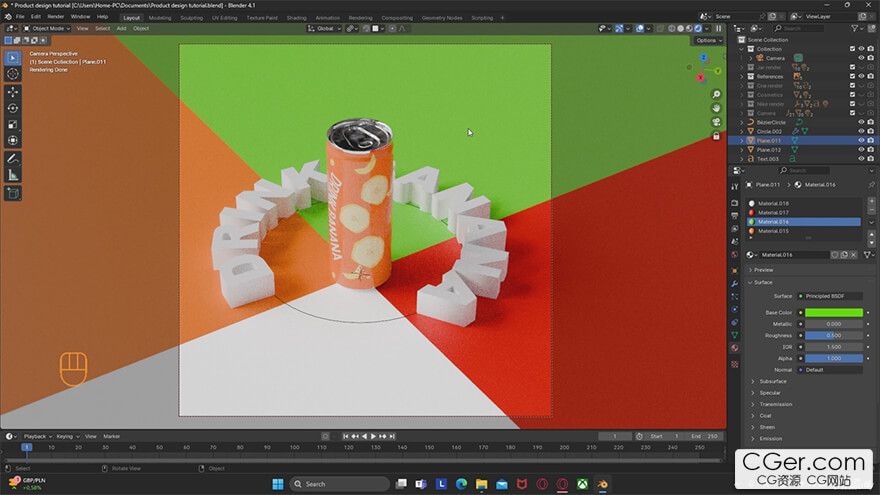The width and height of the screenshot is (880, 495).
Task: Toggle the camera view icon
Action: pyautogui.click(x=716, y=122)
